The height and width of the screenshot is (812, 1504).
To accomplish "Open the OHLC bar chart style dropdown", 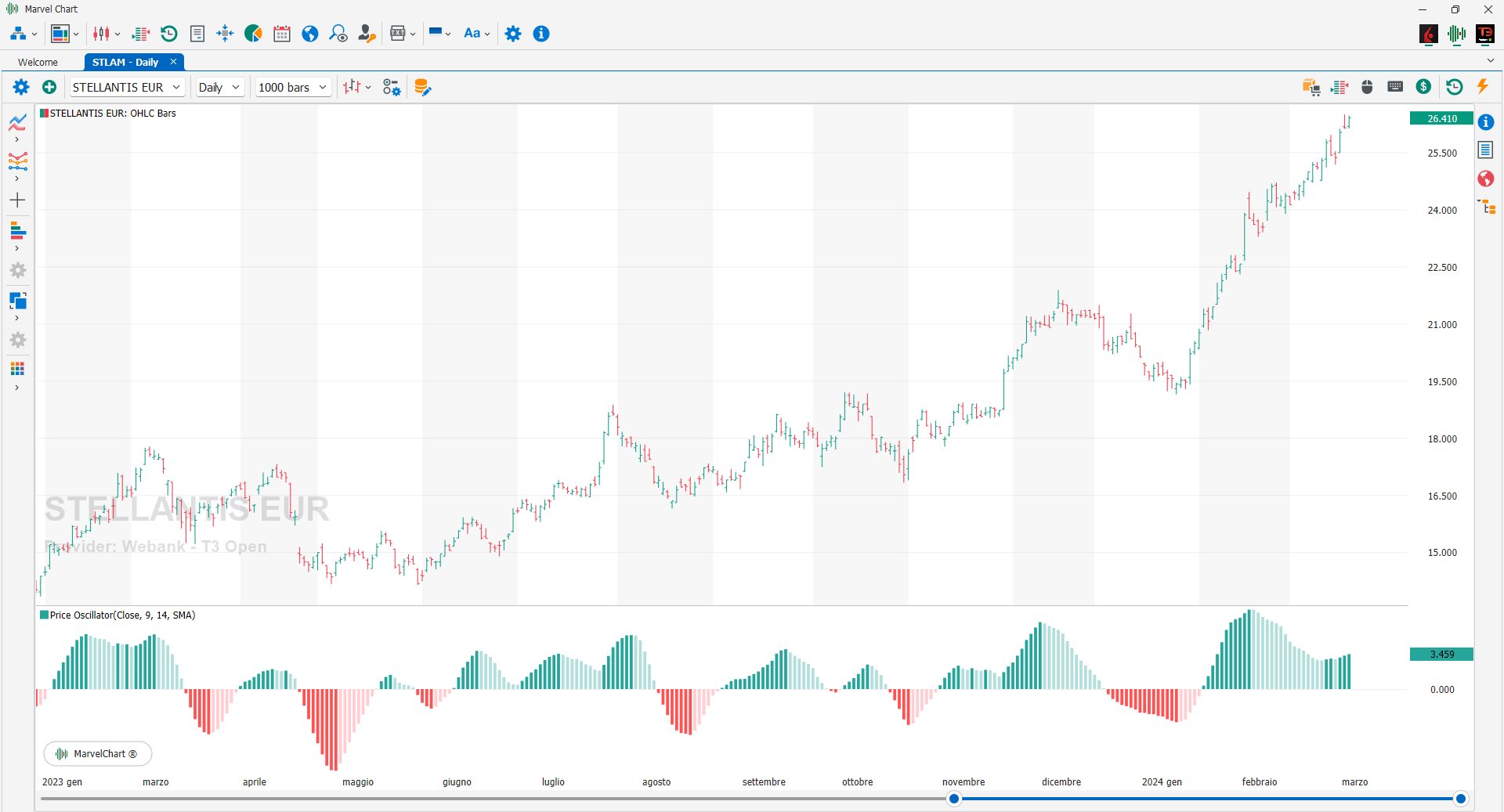I will (x=356, y=87).
